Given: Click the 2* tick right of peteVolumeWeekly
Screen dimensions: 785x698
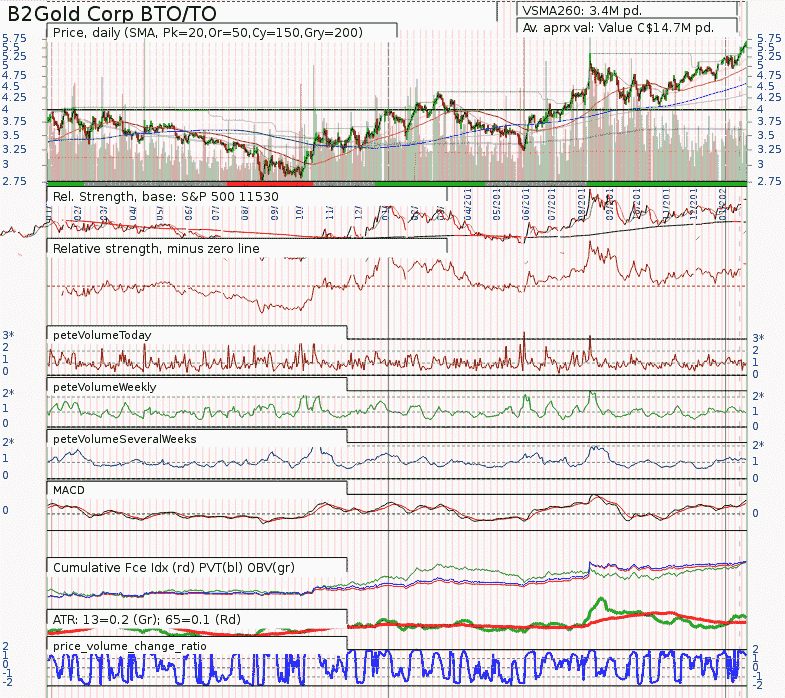Looking at the screenshot, I should [x=758, y=396].
